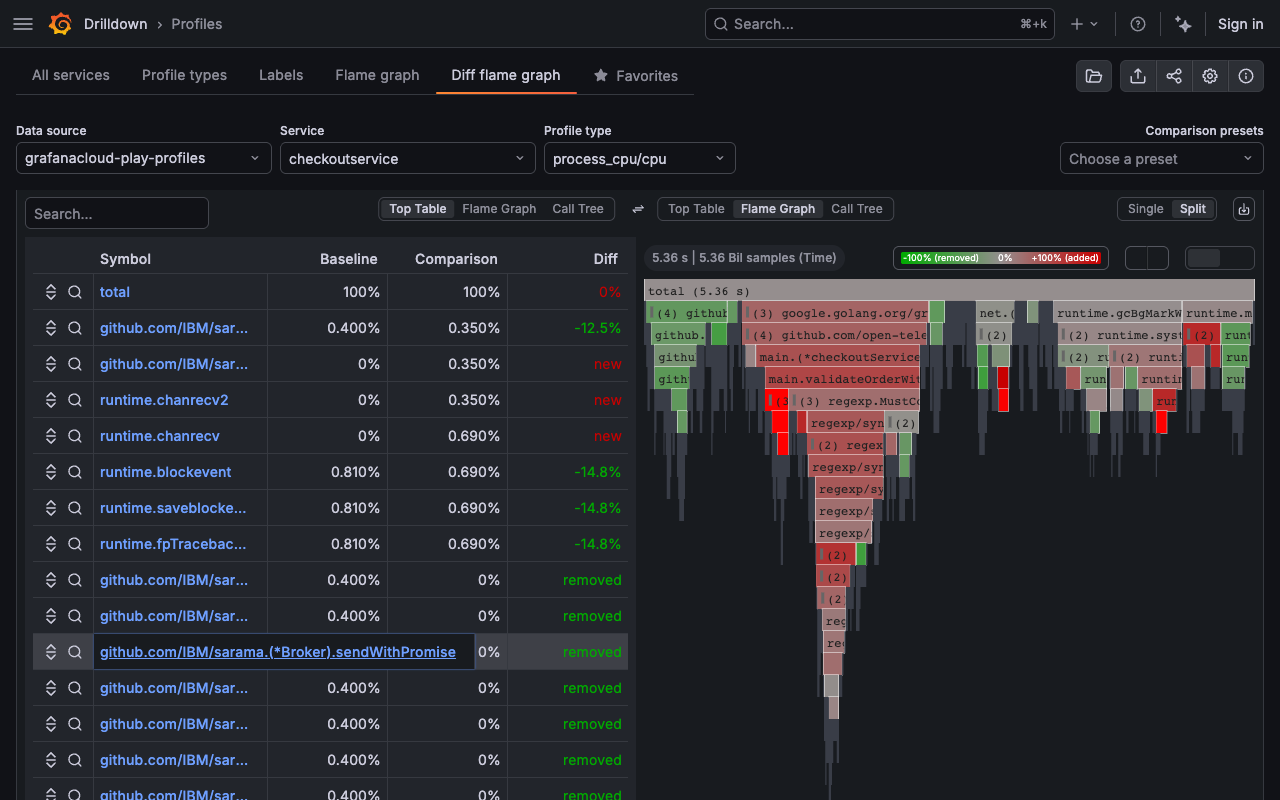Click sandwich-view icon for runtime.blockevent

point(51,472)
